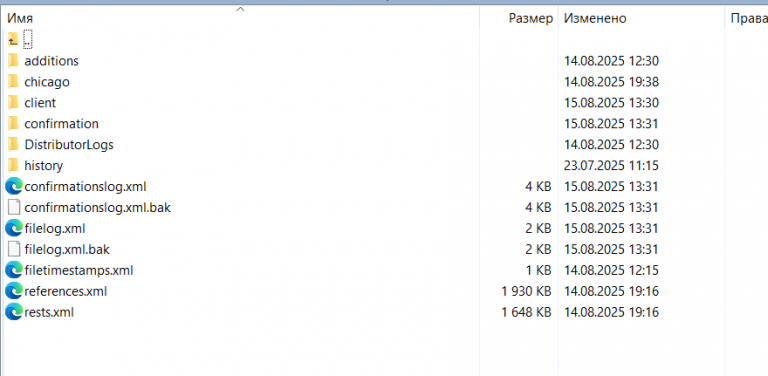Select the file confirmationslog.xml.bak
The image size is (768, 376).
(x=97, y=208)
